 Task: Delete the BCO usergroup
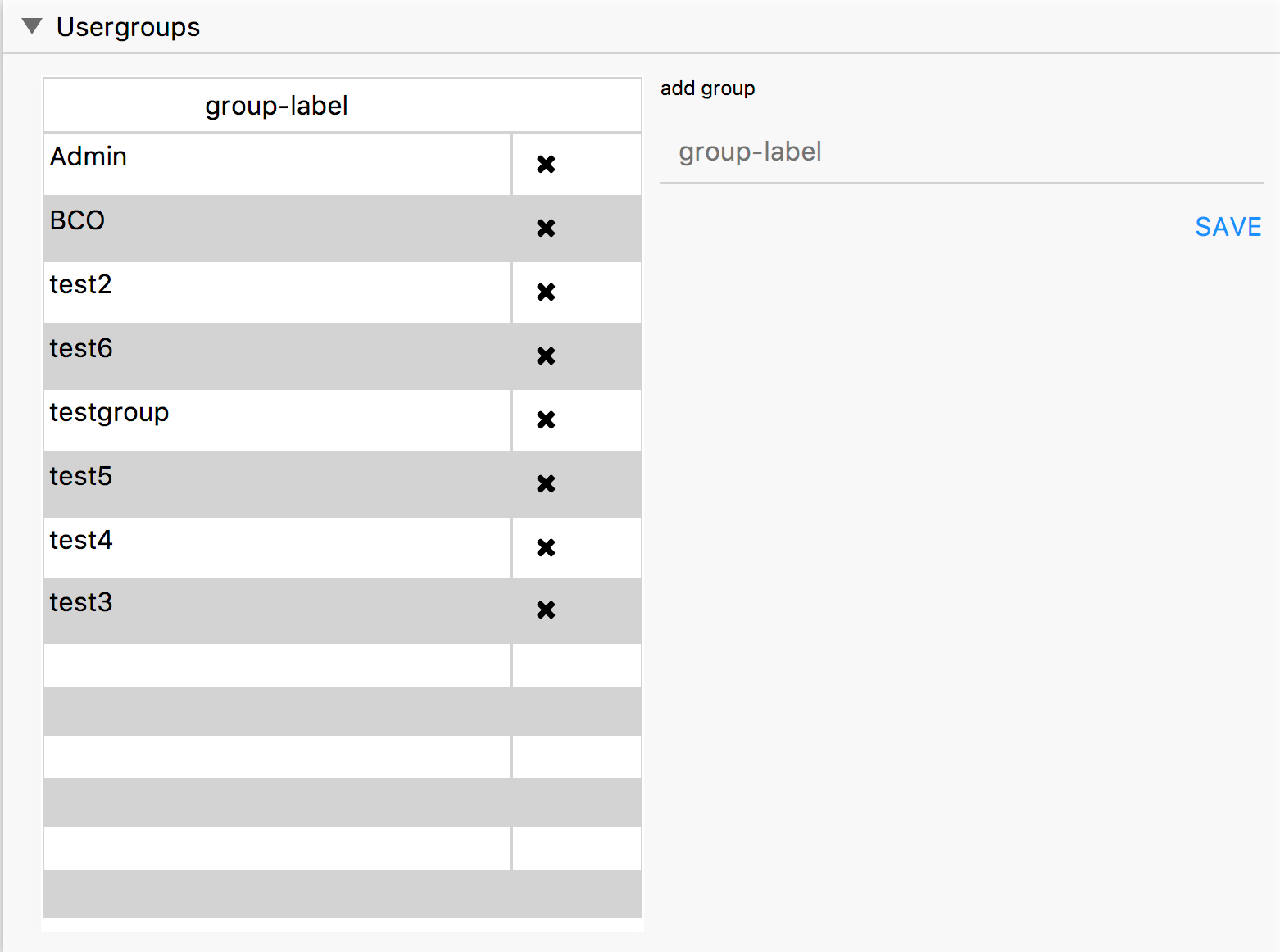point(545,229)
